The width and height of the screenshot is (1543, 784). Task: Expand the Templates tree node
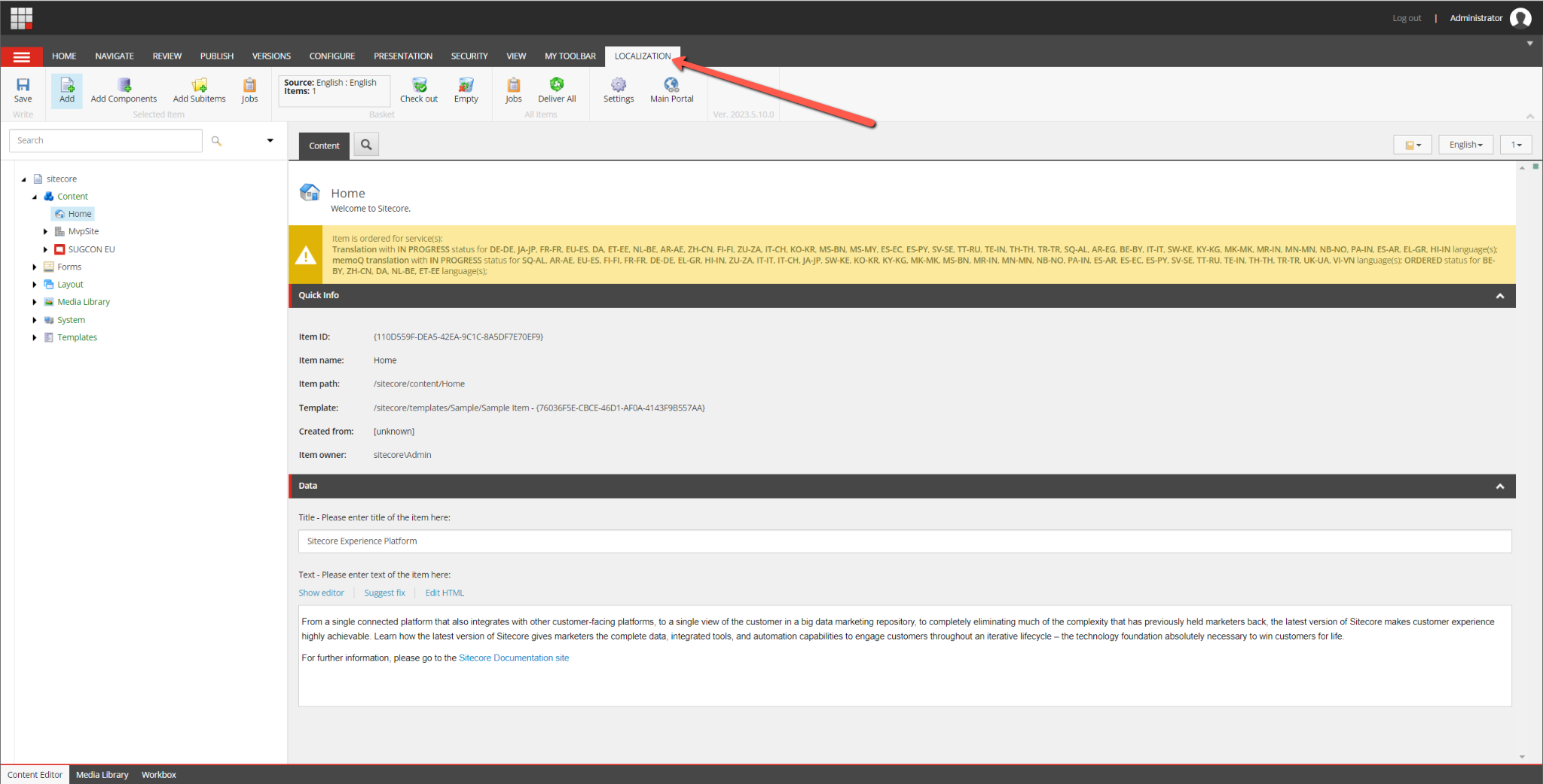[x=35, y=337]
